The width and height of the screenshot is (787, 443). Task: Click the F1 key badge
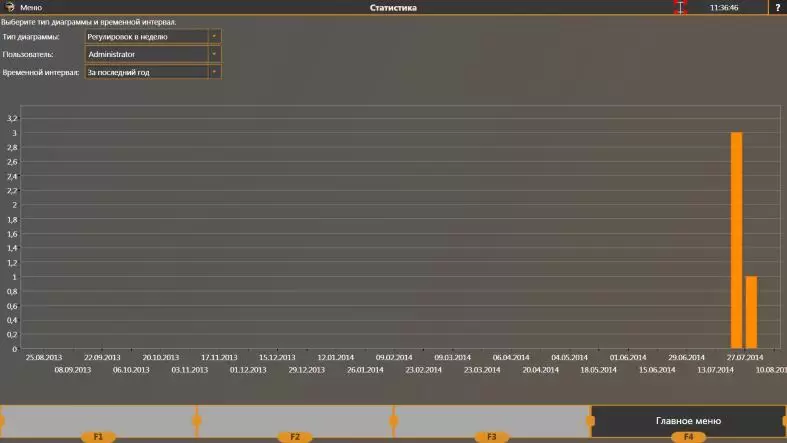coord(98,437)
